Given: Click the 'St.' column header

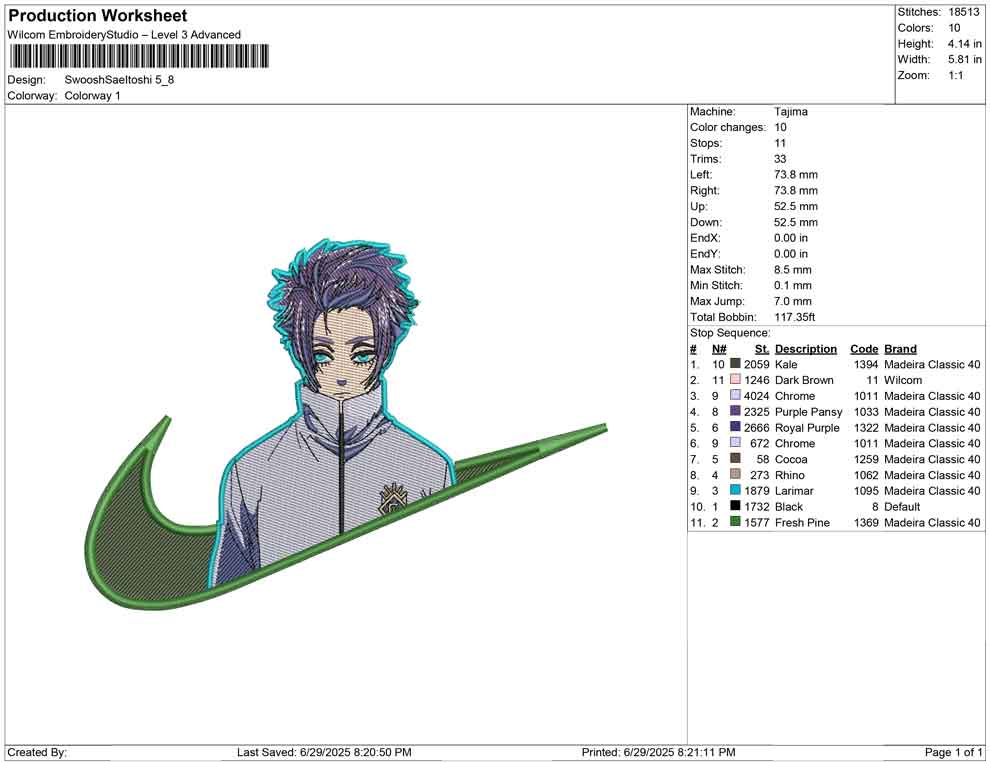Looking at the screenshot, I should pos(762,348).
